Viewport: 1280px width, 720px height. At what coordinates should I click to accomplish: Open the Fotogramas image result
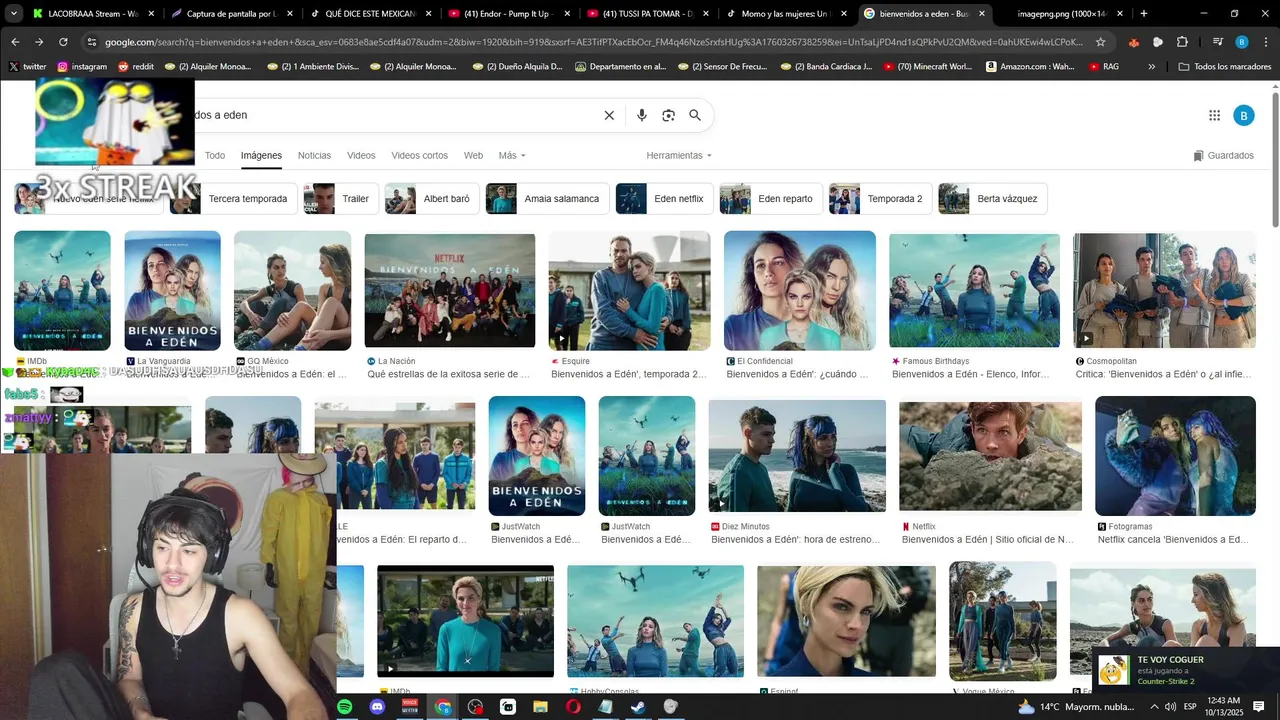pos(1175,456)
